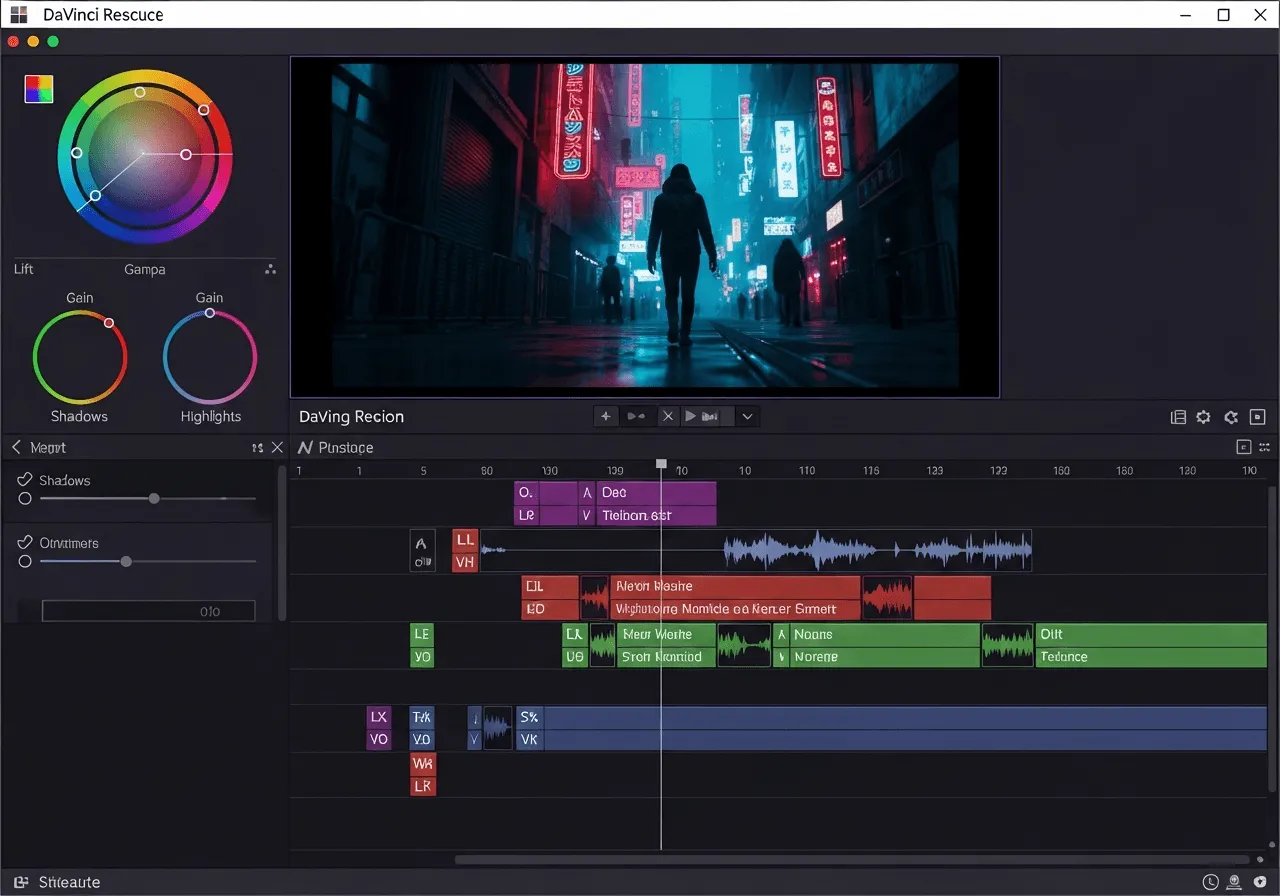
Task: Toggle the Shadows checkmark
Action: (26, 480)
